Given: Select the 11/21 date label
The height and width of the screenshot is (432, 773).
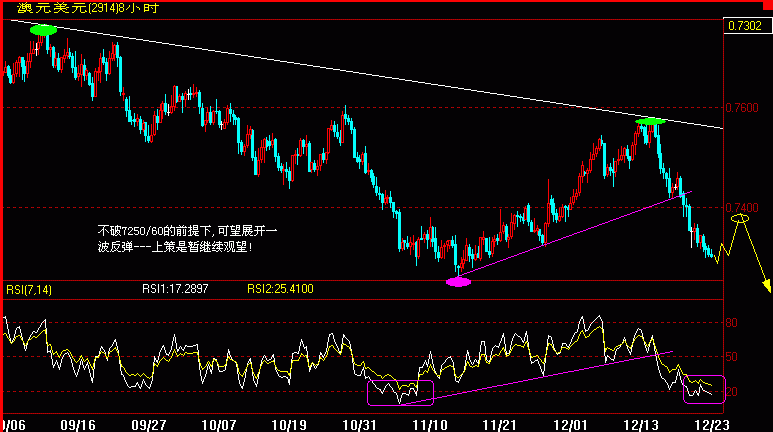Looking at the screenshot, I should 500,425.
